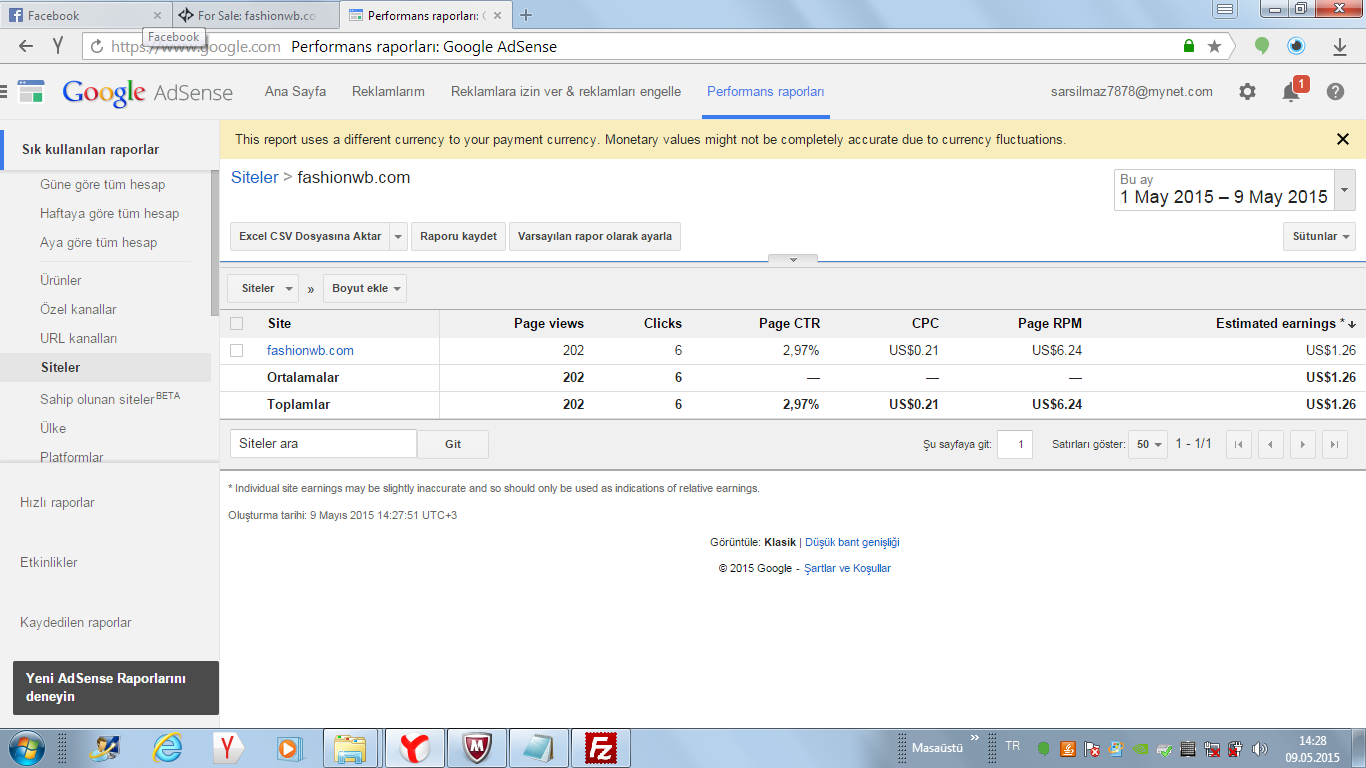Open the Sütunlar columns dropdown

tap(1319, 236)
